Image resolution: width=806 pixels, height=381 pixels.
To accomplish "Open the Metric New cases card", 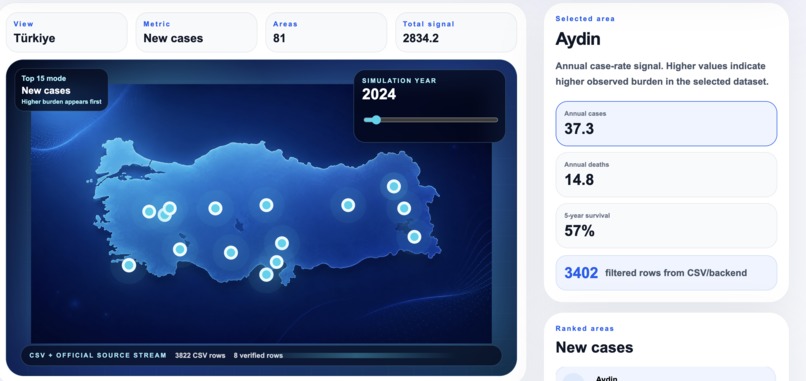I will click(196, 32).
